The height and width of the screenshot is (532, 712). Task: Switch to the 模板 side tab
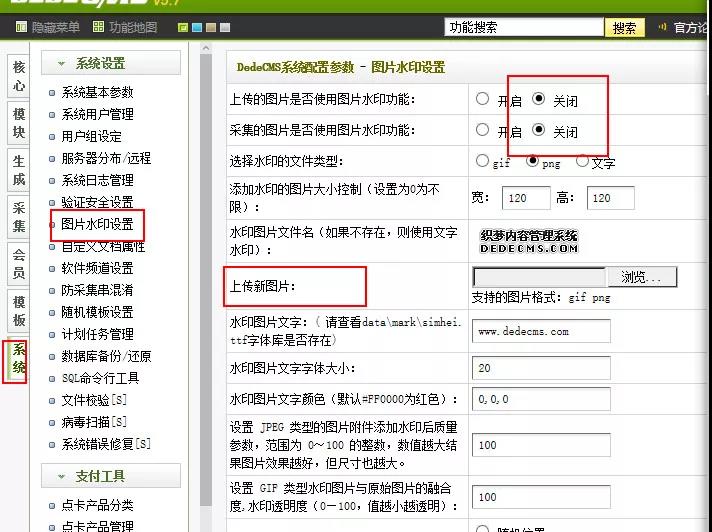coord(19,311)
